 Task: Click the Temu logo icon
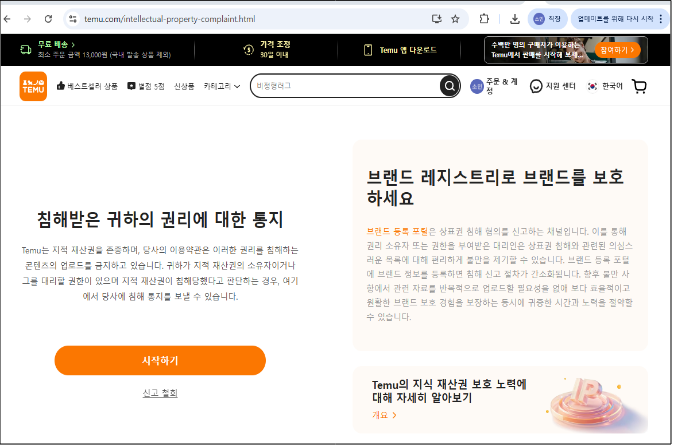coord(33,86)
